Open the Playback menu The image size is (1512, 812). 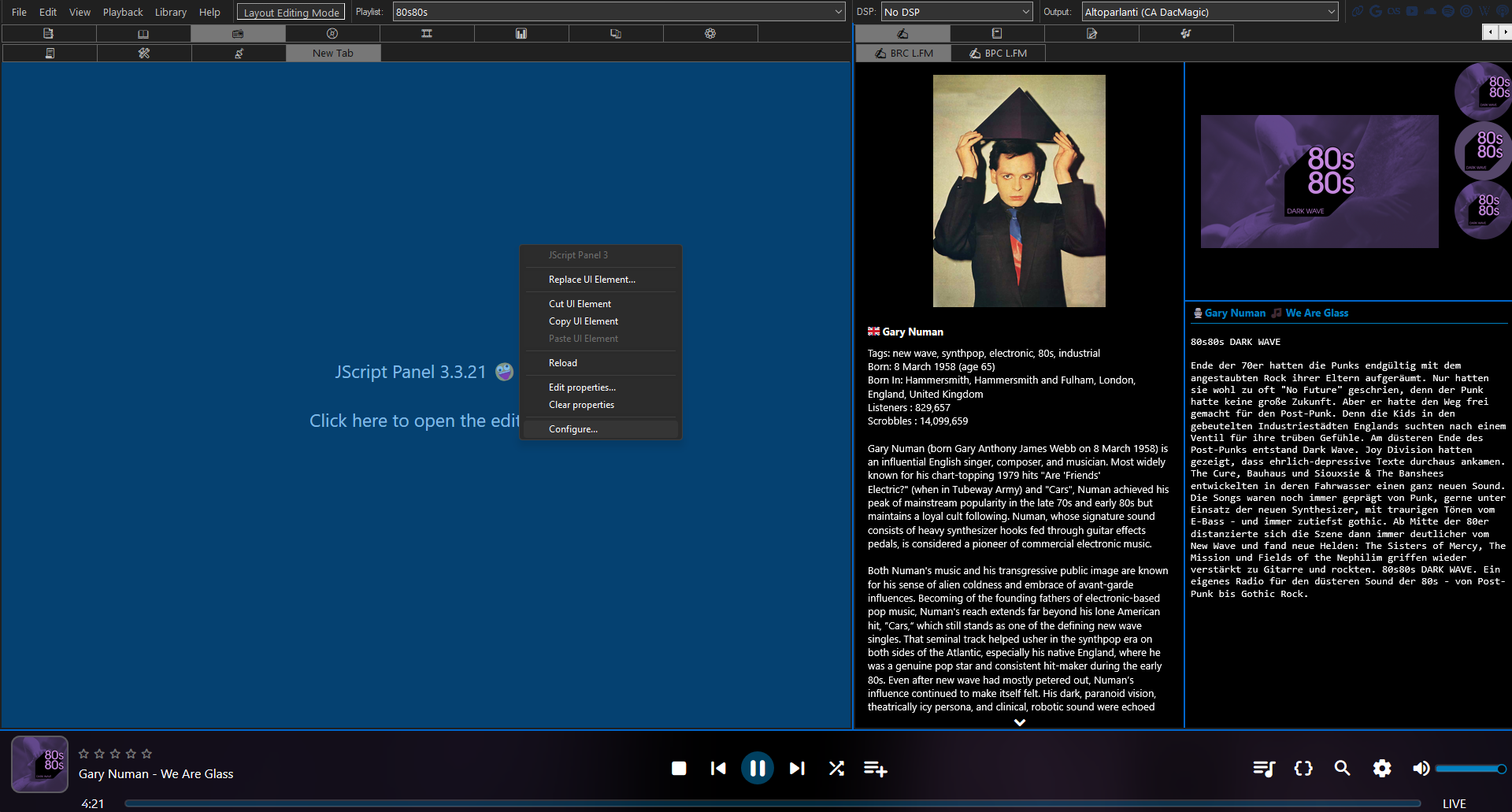coord(123,12)
